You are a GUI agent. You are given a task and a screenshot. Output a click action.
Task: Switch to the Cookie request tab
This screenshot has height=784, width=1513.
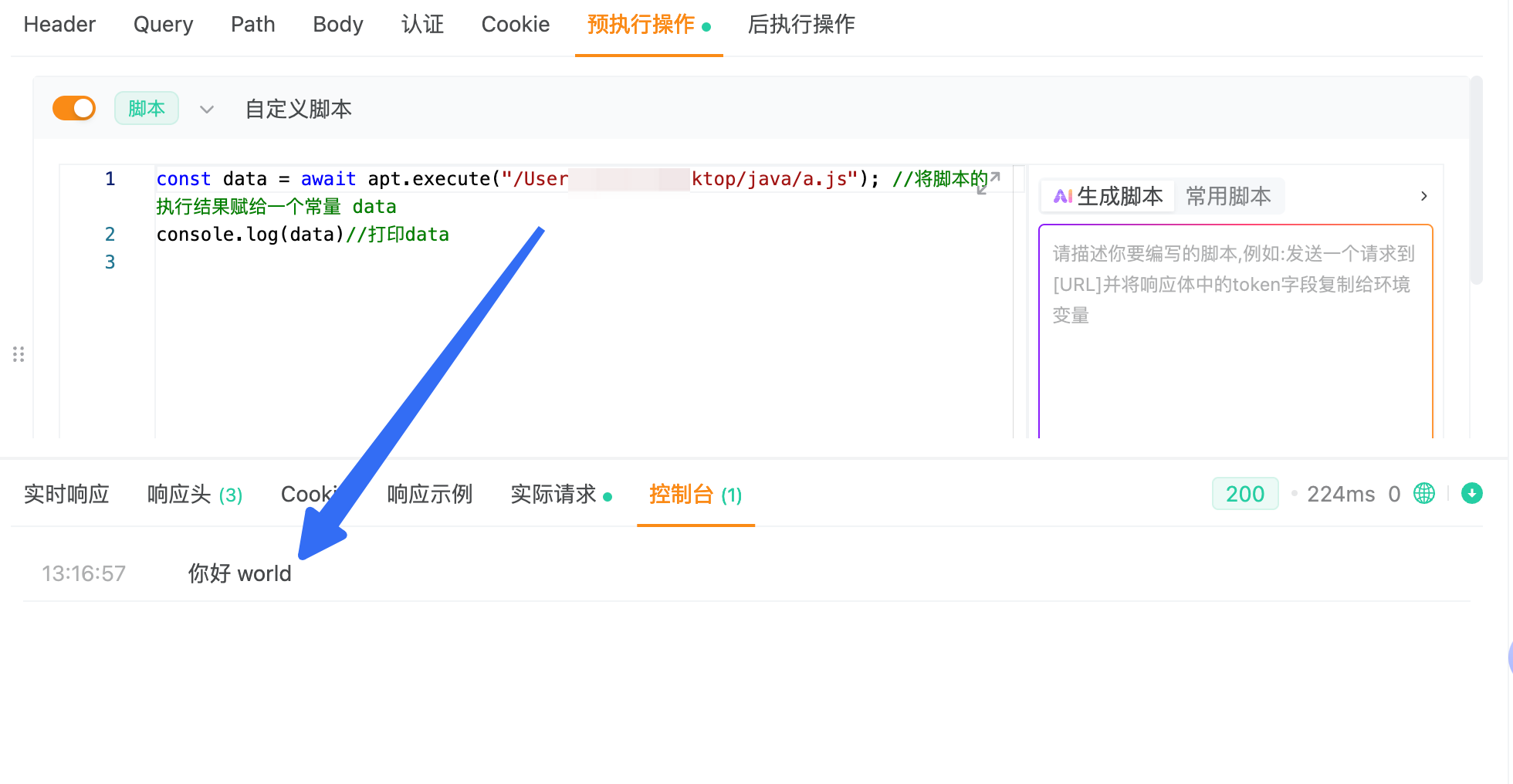point(516,25)
